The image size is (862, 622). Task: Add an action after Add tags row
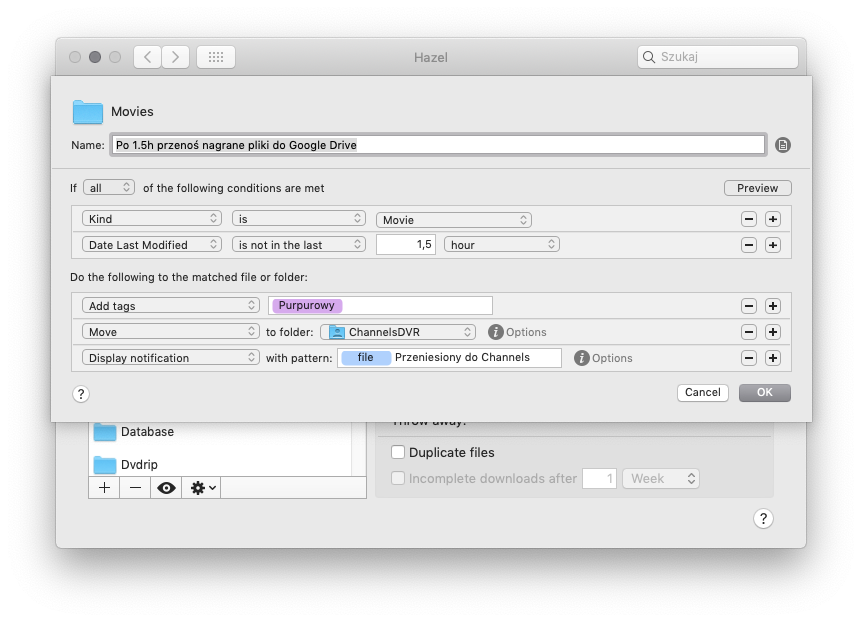click(772, 306)
